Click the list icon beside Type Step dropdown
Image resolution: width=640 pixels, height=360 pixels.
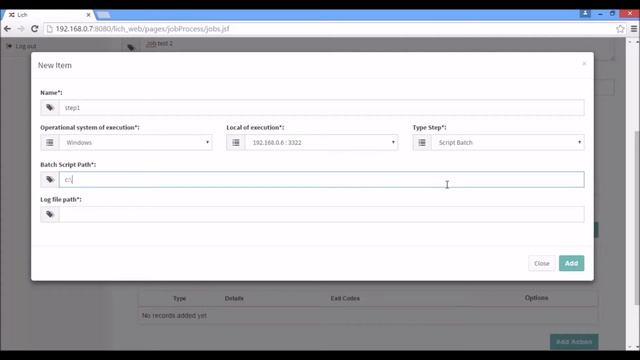pyautogui.click(x=422, y=142)
